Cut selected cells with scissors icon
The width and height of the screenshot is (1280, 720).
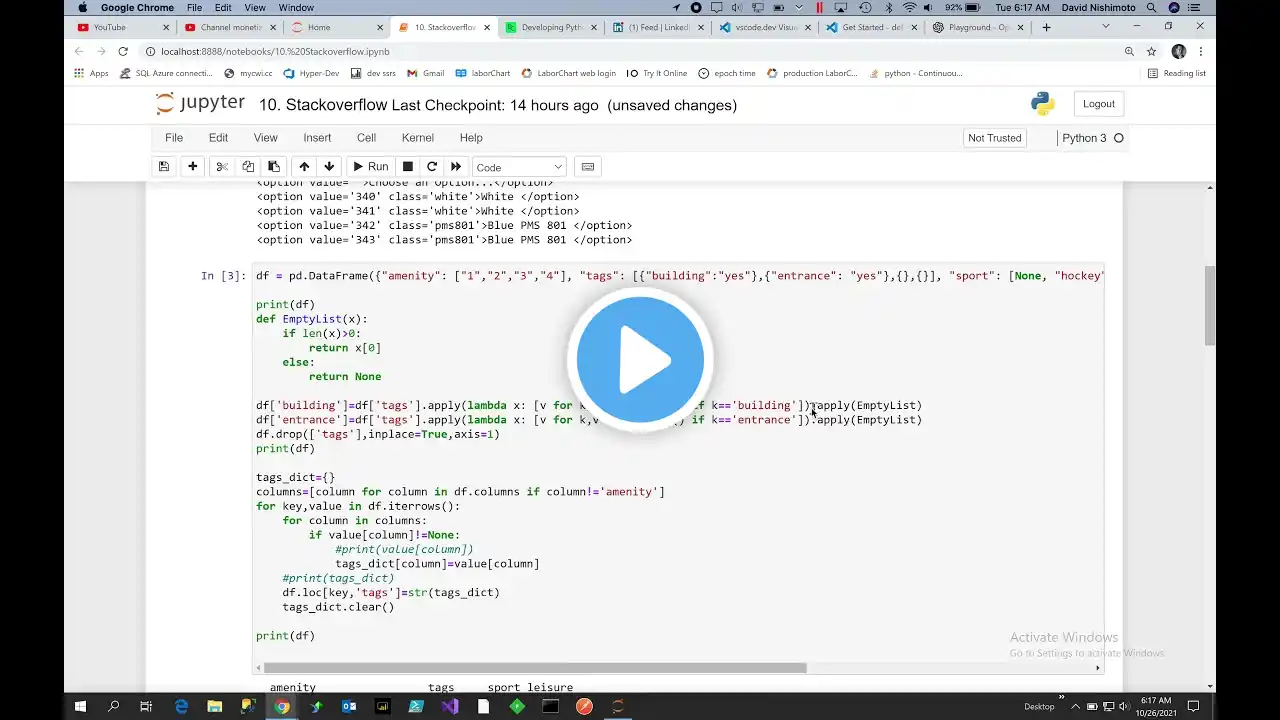click(222, 167)
